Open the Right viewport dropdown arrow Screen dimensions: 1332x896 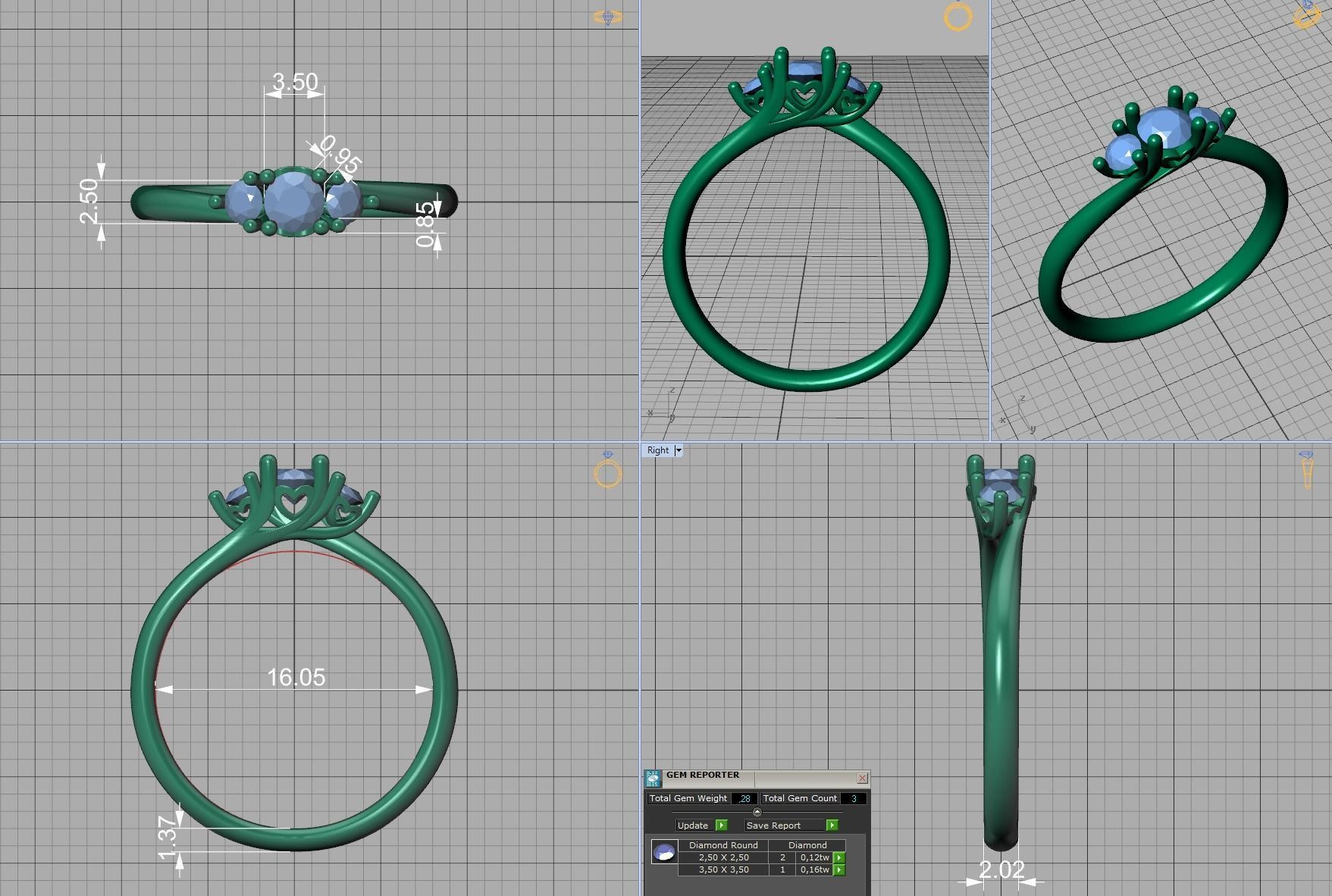(x=679, y=450)
